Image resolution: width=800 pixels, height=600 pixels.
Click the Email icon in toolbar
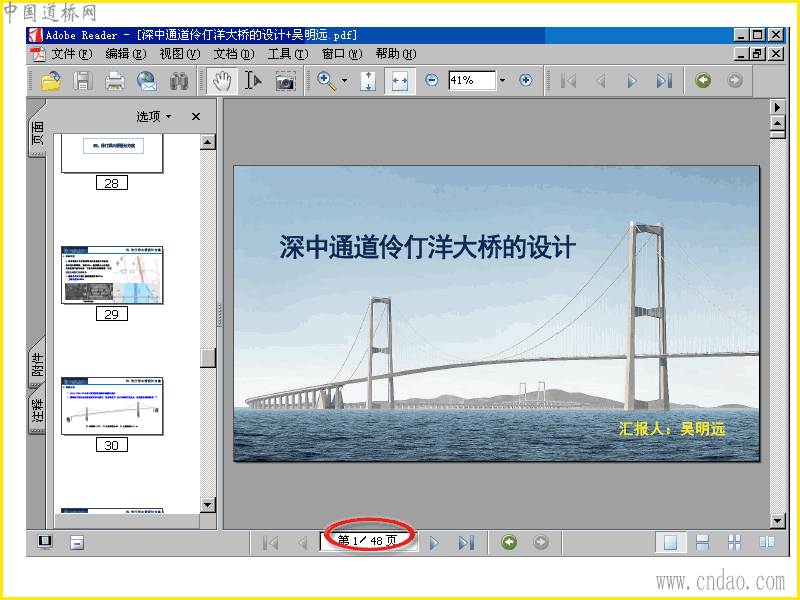click(147, 81)
